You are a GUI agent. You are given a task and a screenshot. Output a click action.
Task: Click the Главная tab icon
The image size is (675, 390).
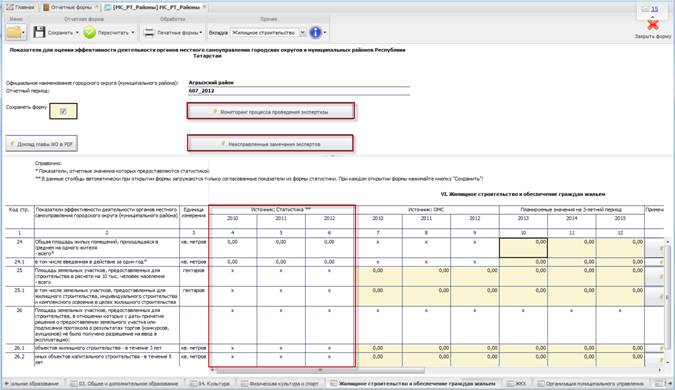click(x=9, y=7)
